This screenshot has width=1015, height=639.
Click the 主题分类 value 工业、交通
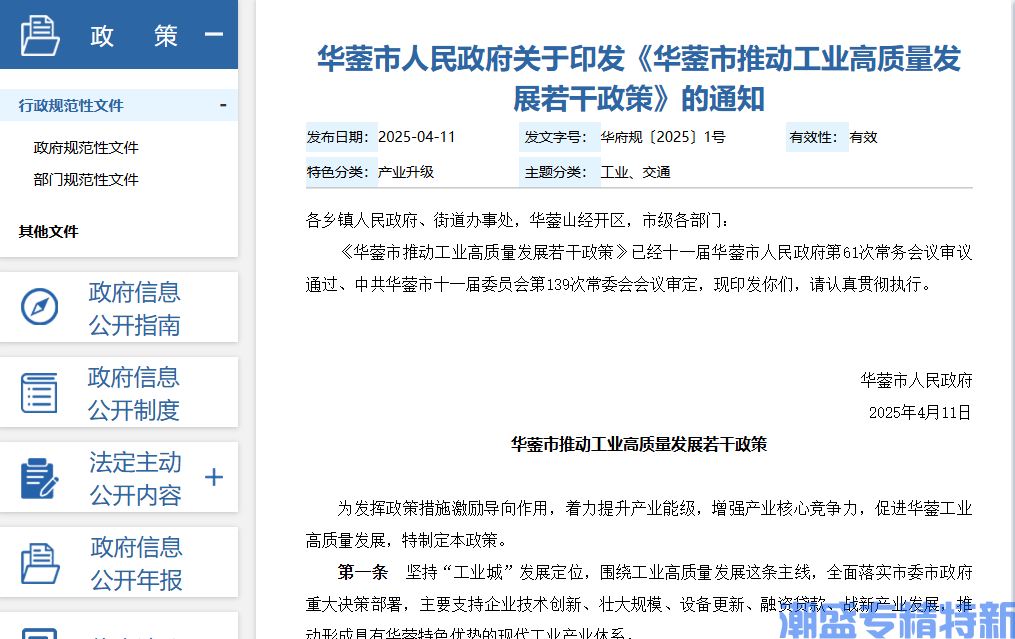(x=635, y=172)
